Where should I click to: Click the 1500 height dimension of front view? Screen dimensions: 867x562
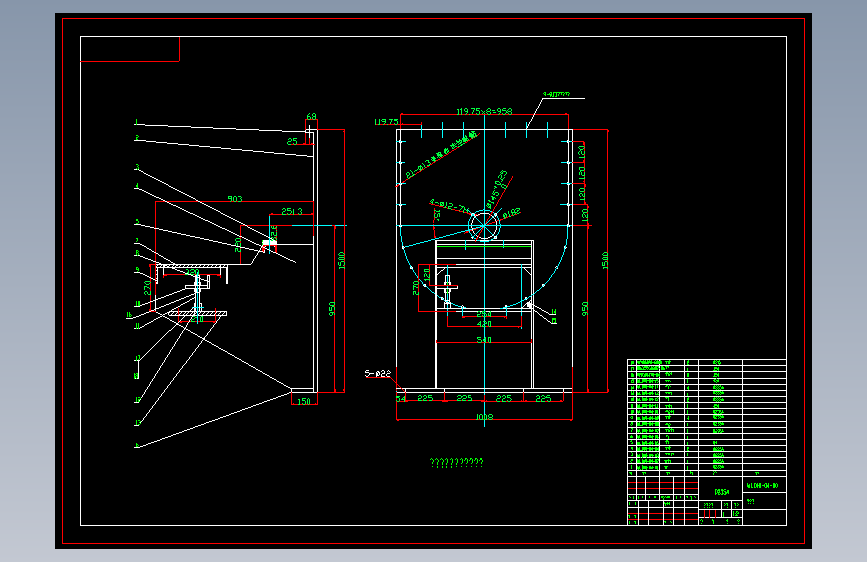pos(605,261)
